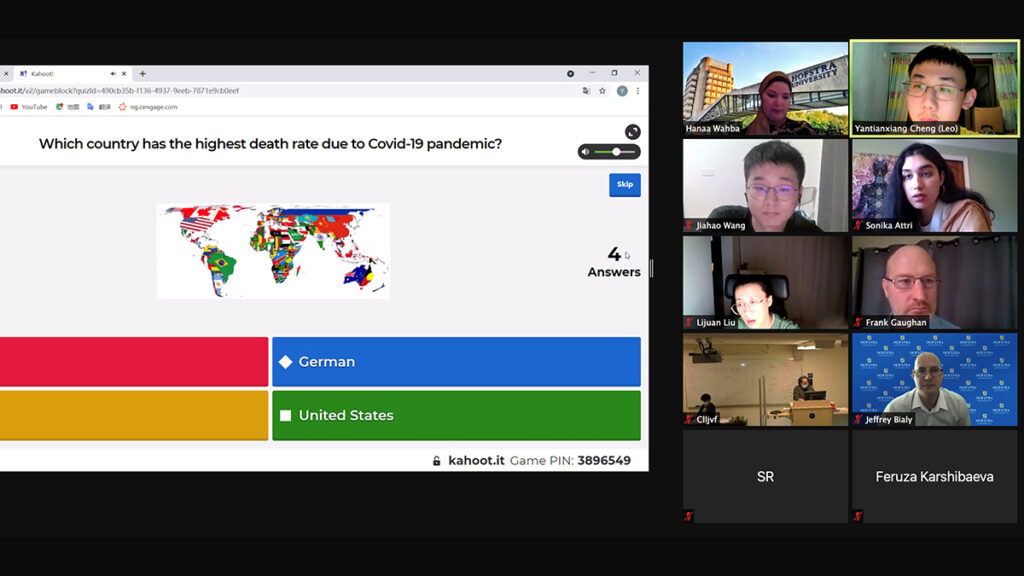The width and height of the screenshot is (1024, 576).
Task: Choose the United States answer option
Action: (x=456, y=415)
